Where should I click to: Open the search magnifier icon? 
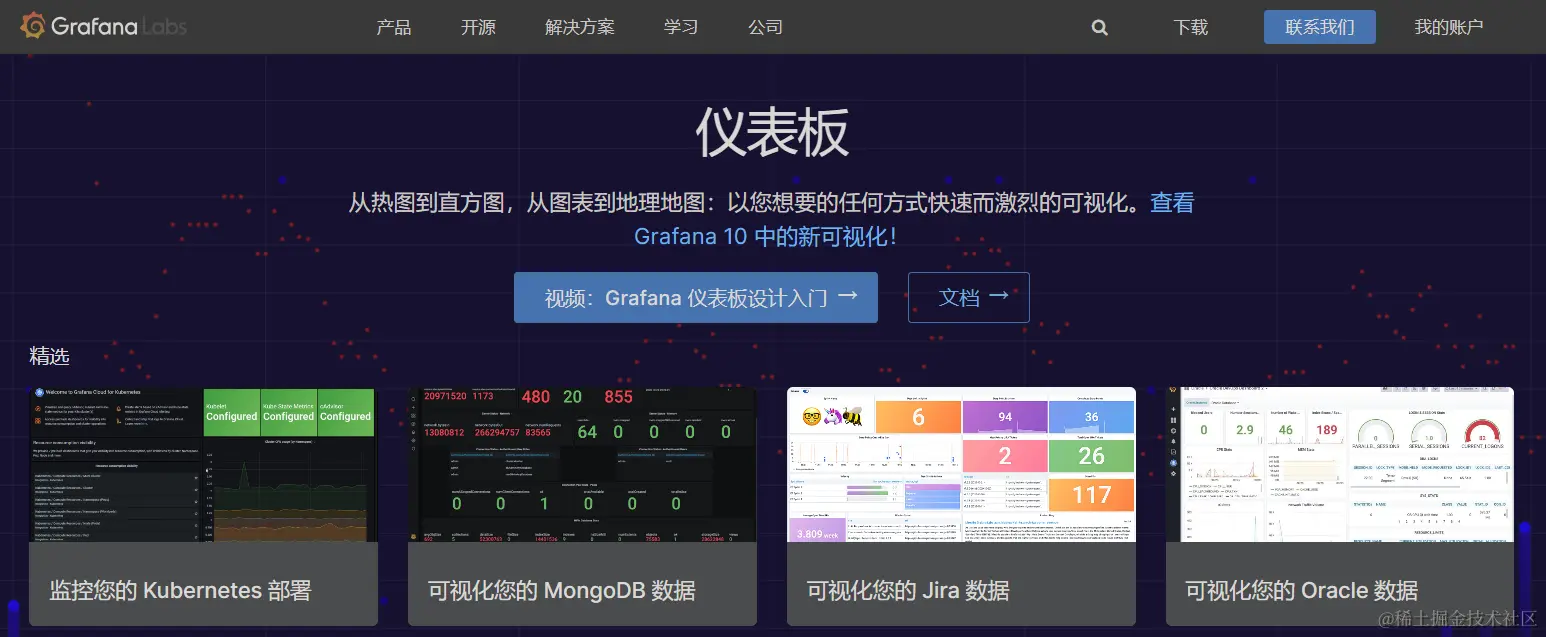click(x=1100, y=28)
